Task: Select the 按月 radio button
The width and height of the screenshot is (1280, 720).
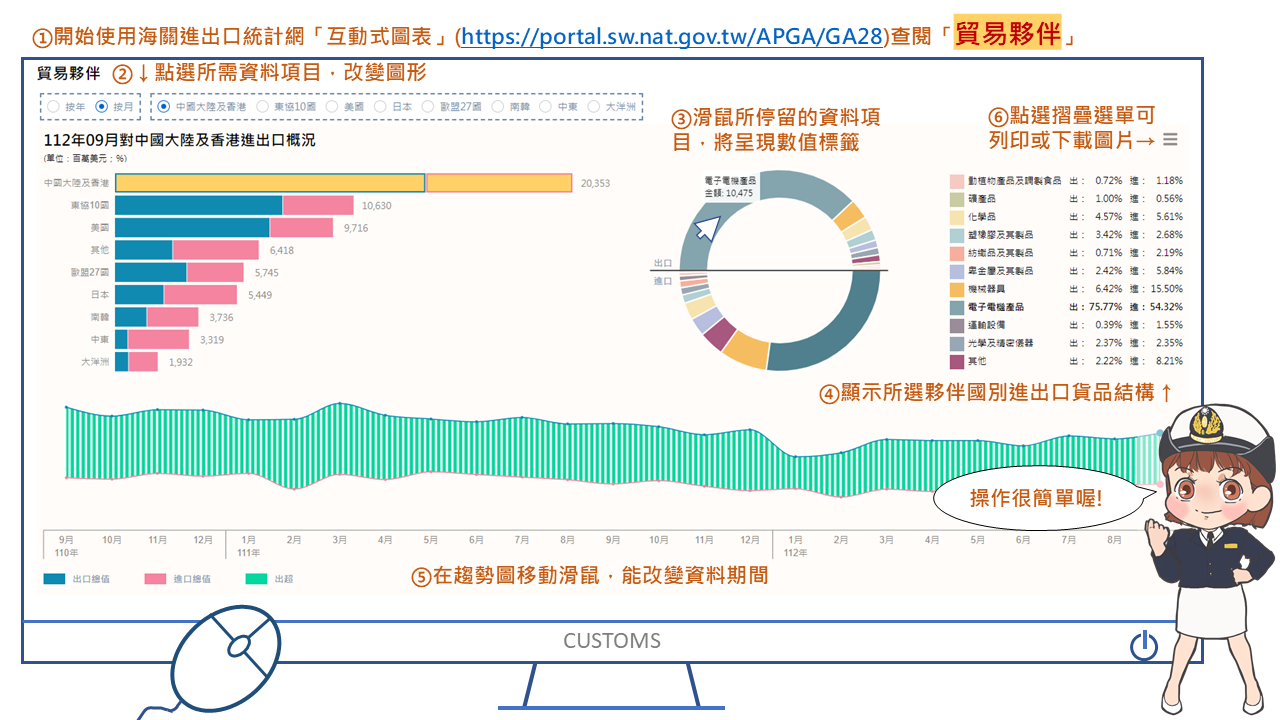Action: (x=101, y=106)
